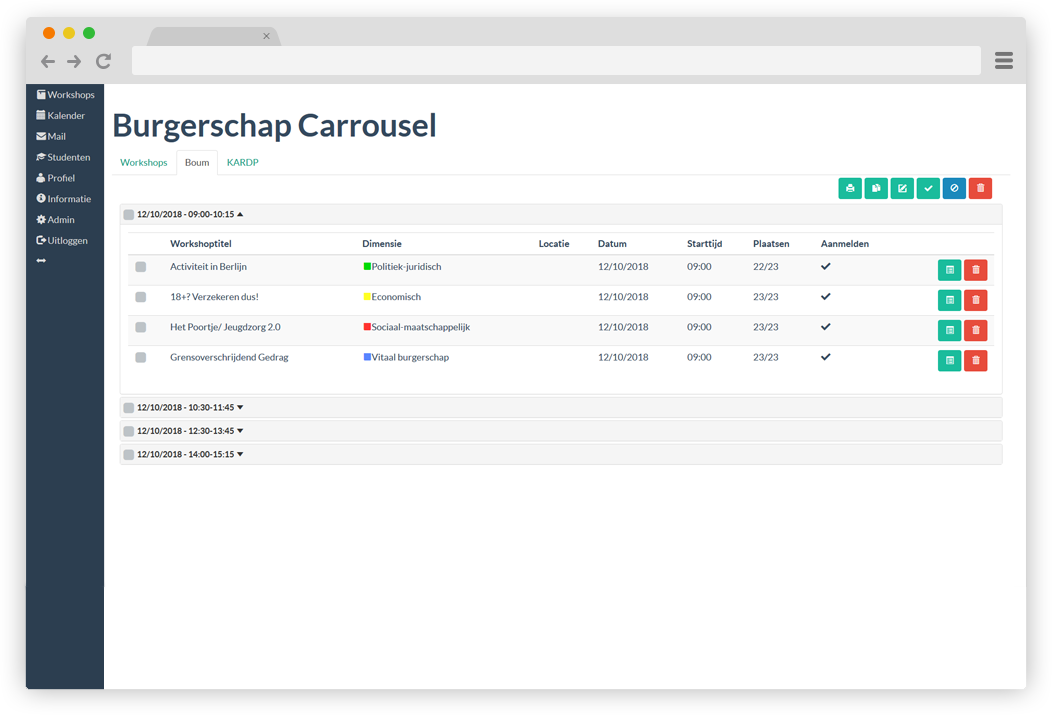Click the blue block/ban toolbar button
The image size is (1052, 715).
tap(954, 188)
